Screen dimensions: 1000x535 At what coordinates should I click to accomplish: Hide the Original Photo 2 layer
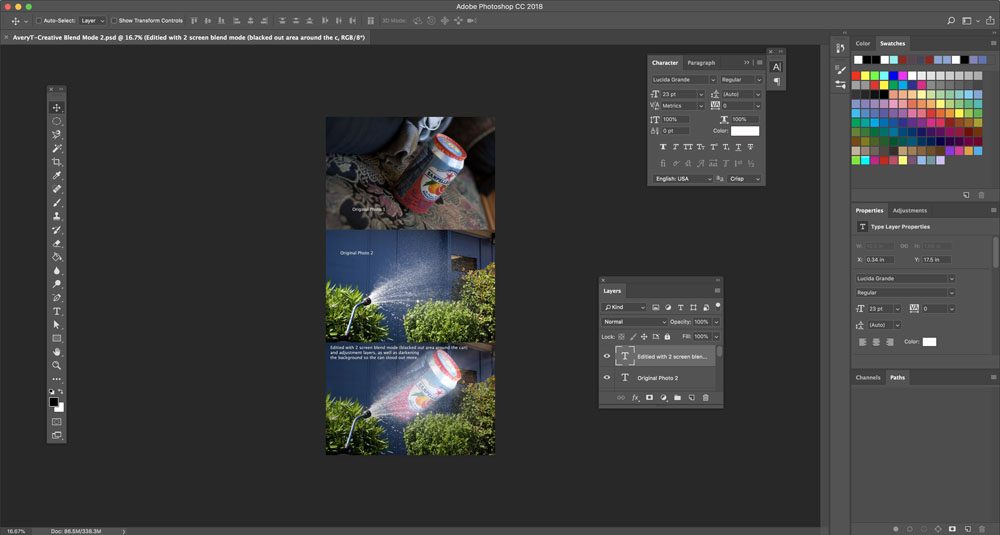607,377
